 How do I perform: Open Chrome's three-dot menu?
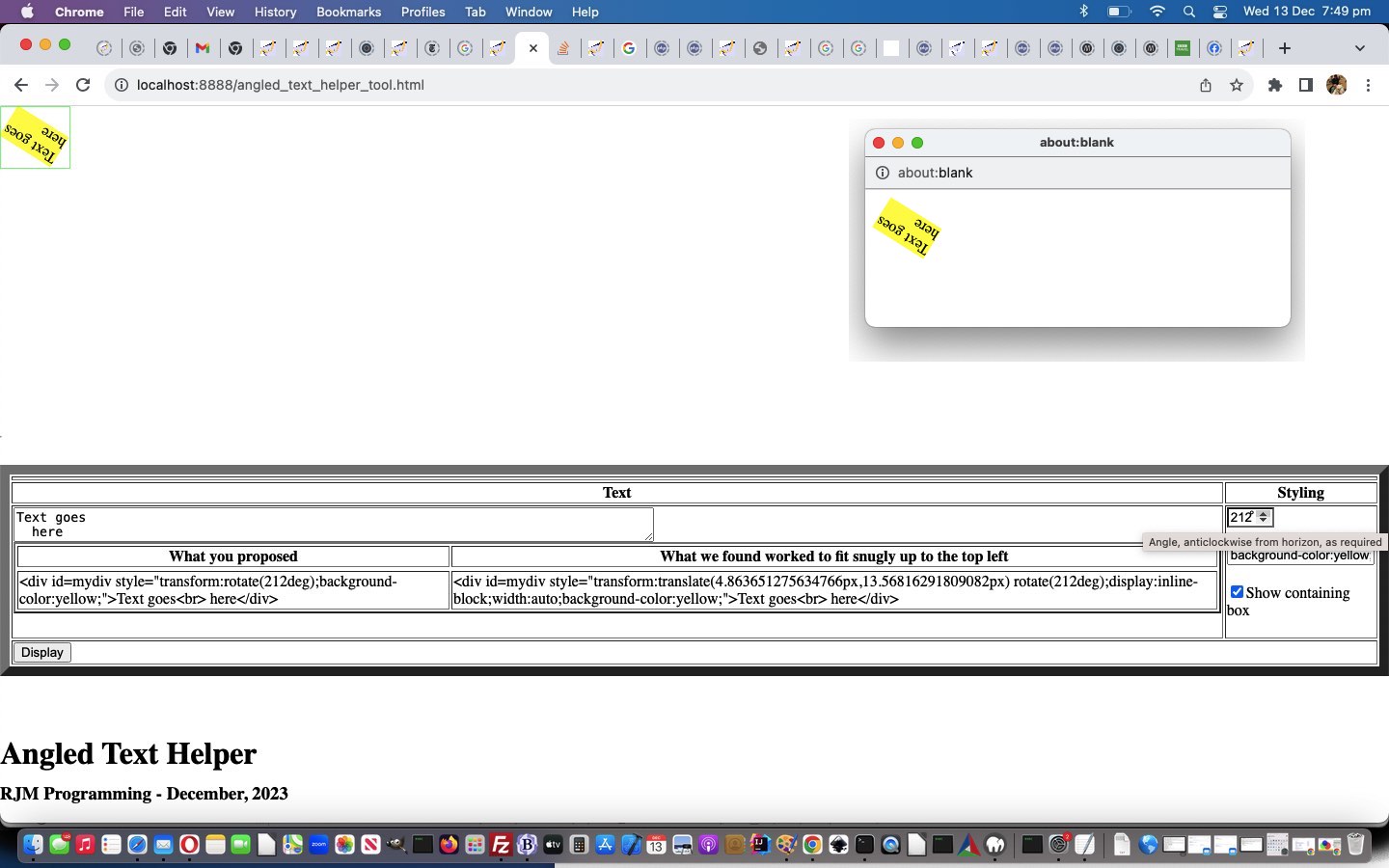(1368, 85)
